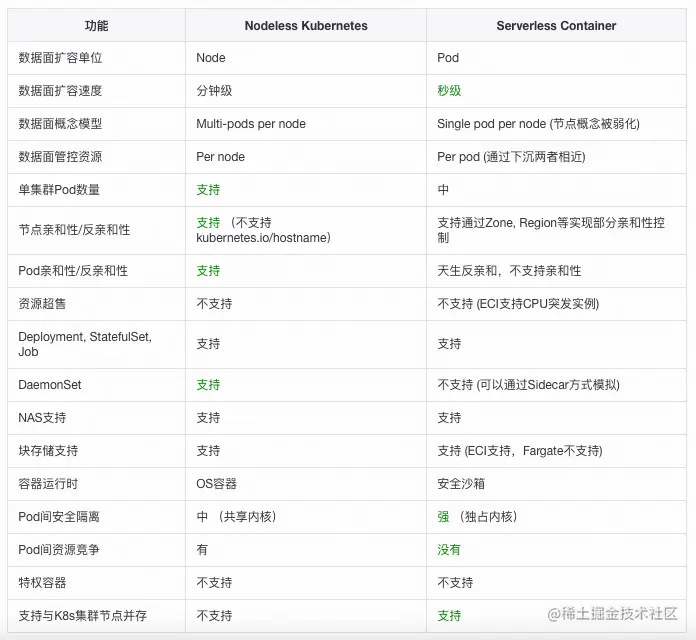The height and width of the screenshot is (640, 696).
Task: Click green 支持 in Pod亲和性/反亲和性 row
Action: [208, 271]
